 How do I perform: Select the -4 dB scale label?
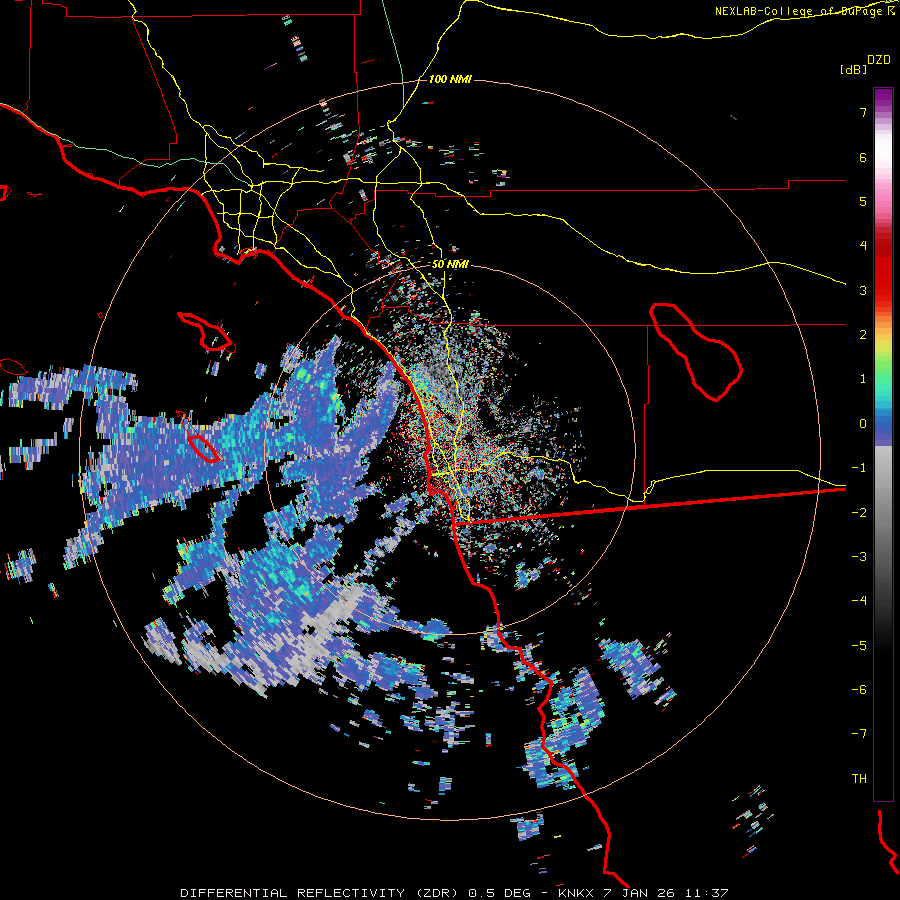(x=859, y=601)
